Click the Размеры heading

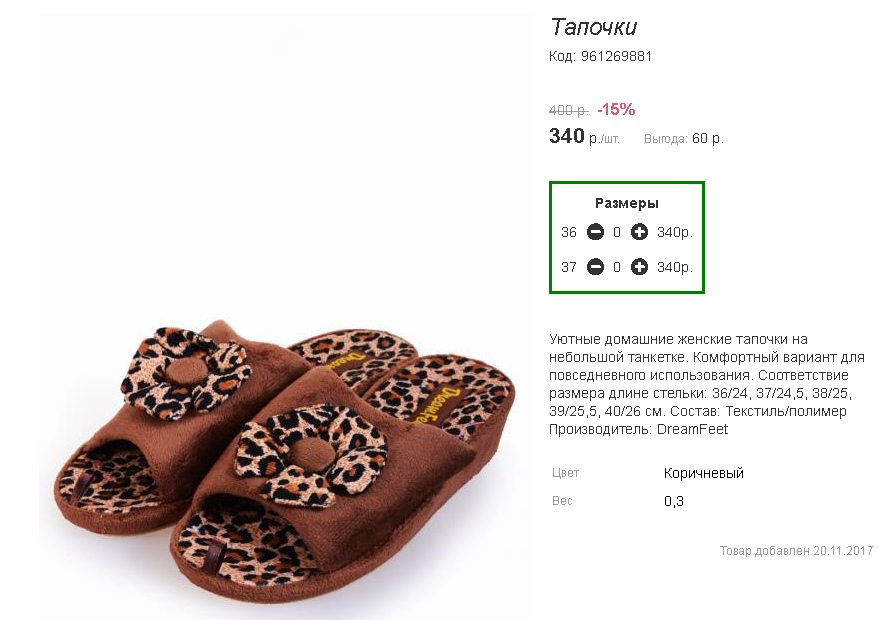click(x=627, y=203)
